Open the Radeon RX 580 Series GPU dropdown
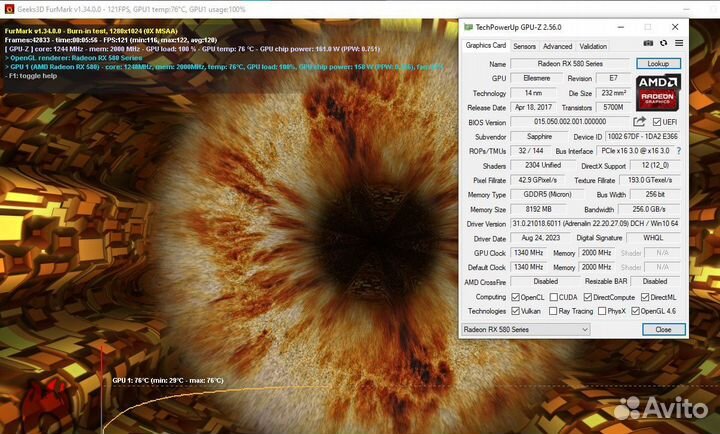Viewport: 720px width, 434px height. coord(526,329)
